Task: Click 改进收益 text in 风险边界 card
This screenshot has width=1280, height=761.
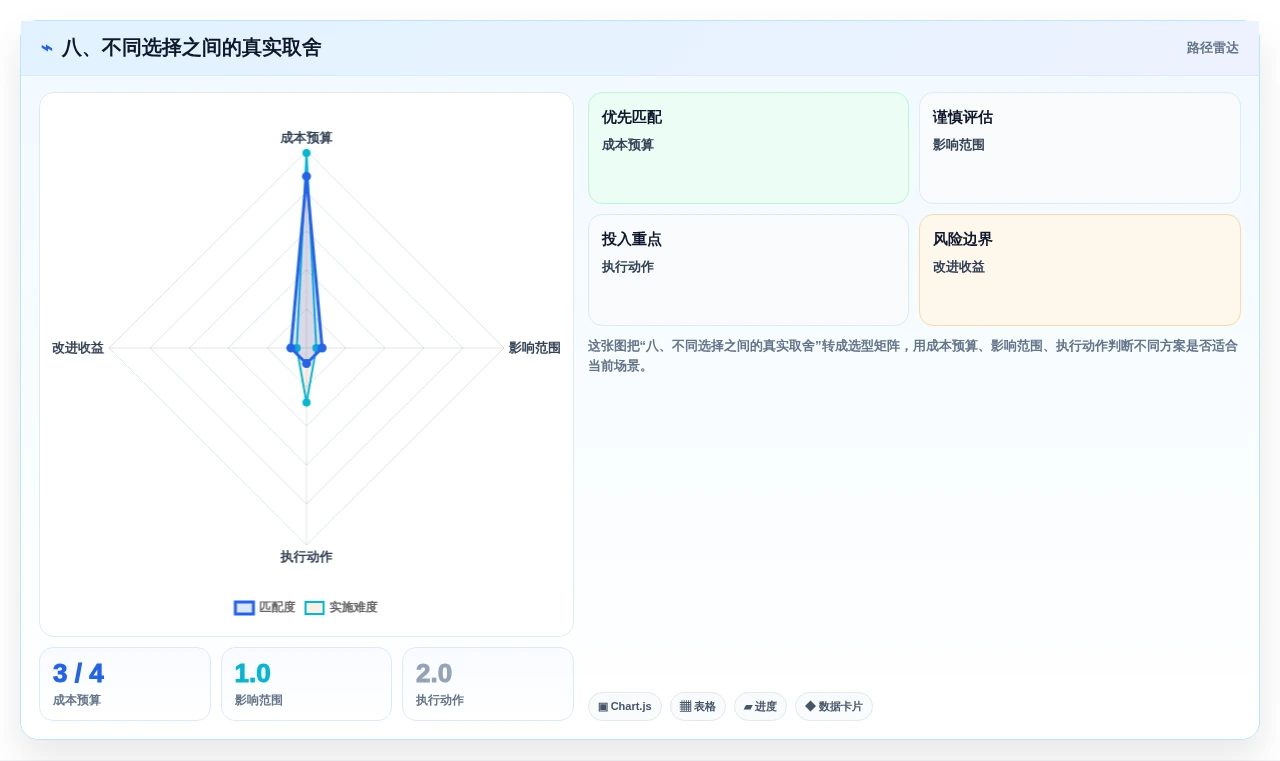Action: (x=959, y=267)
